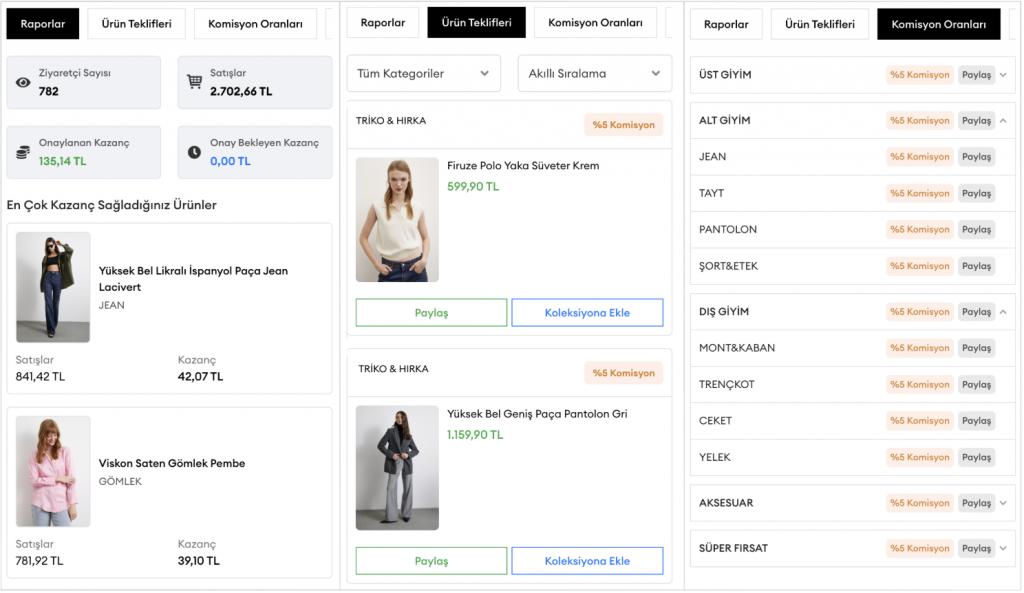The image size is (1024, 593).
Task: Collapse the ALT GİYİM category
Action: click(x=1003, y=121)
